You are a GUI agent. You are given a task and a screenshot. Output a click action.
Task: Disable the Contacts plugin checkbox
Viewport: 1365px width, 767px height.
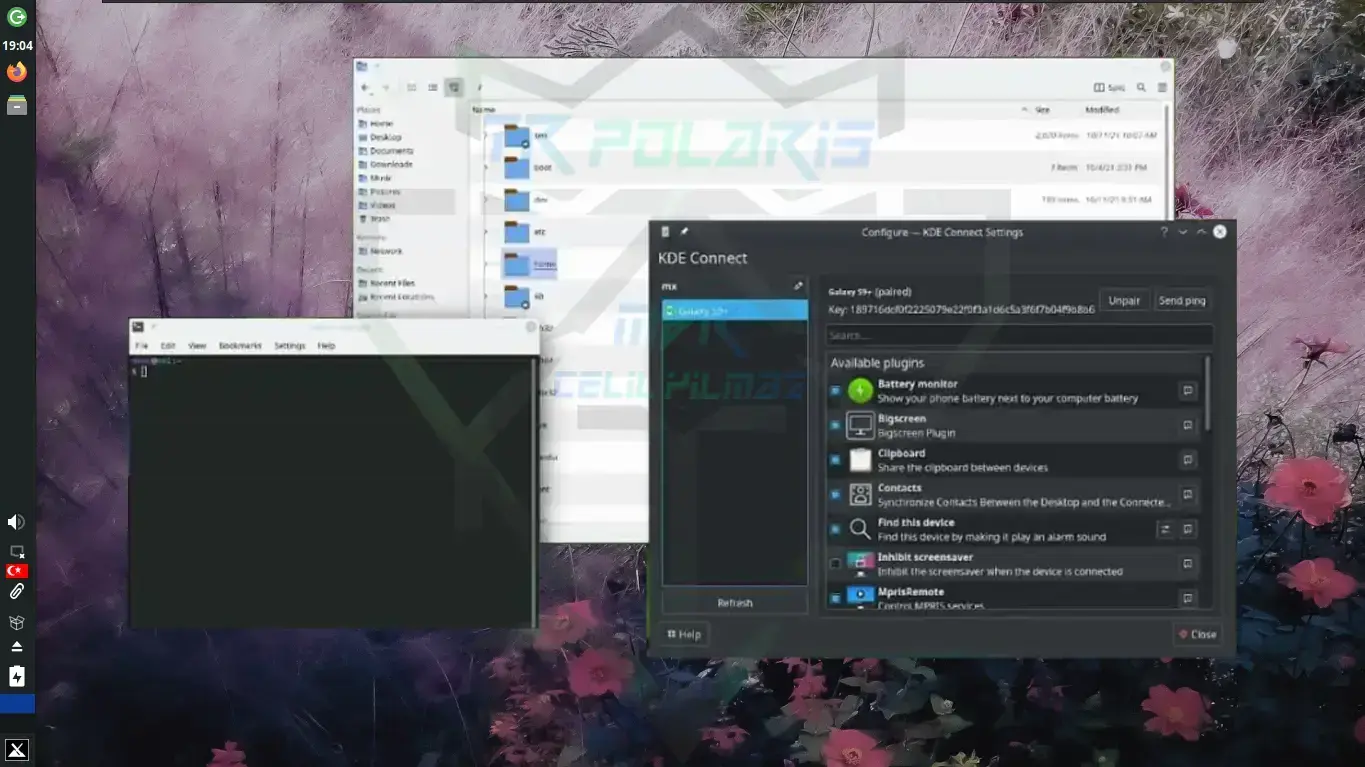(x=835, y=495)
